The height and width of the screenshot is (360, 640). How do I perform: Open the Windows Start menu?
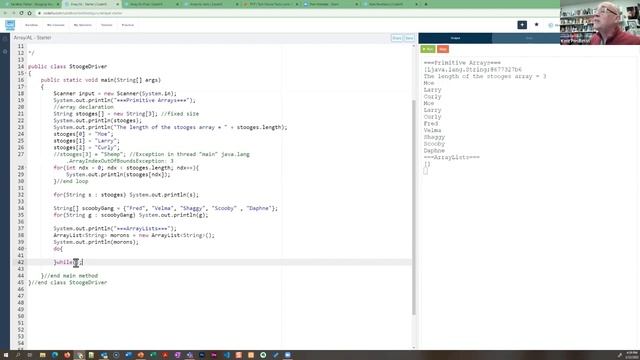click(6, 355)
